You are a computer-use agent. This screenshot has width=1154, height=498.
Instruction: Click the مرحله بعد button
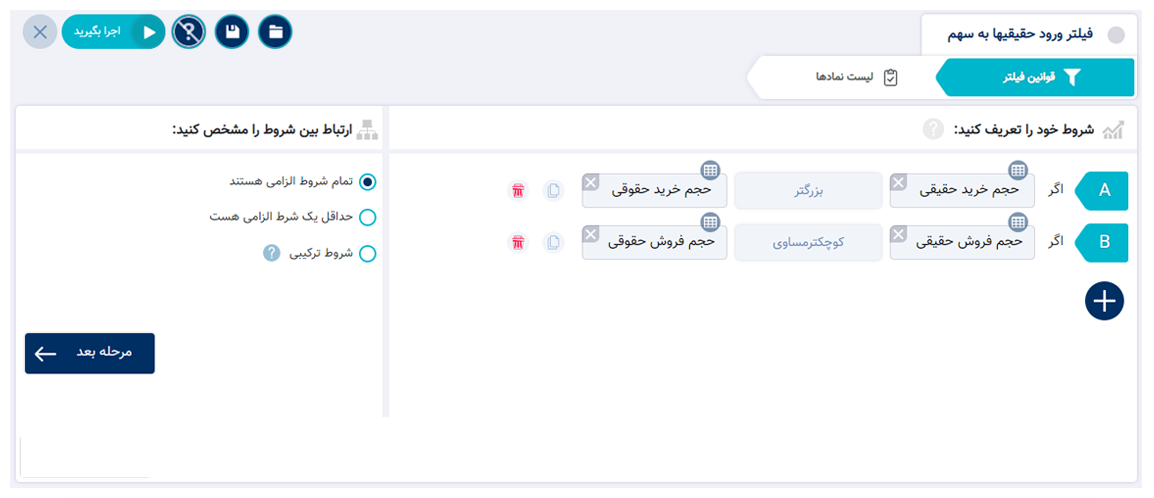point(90,353)
